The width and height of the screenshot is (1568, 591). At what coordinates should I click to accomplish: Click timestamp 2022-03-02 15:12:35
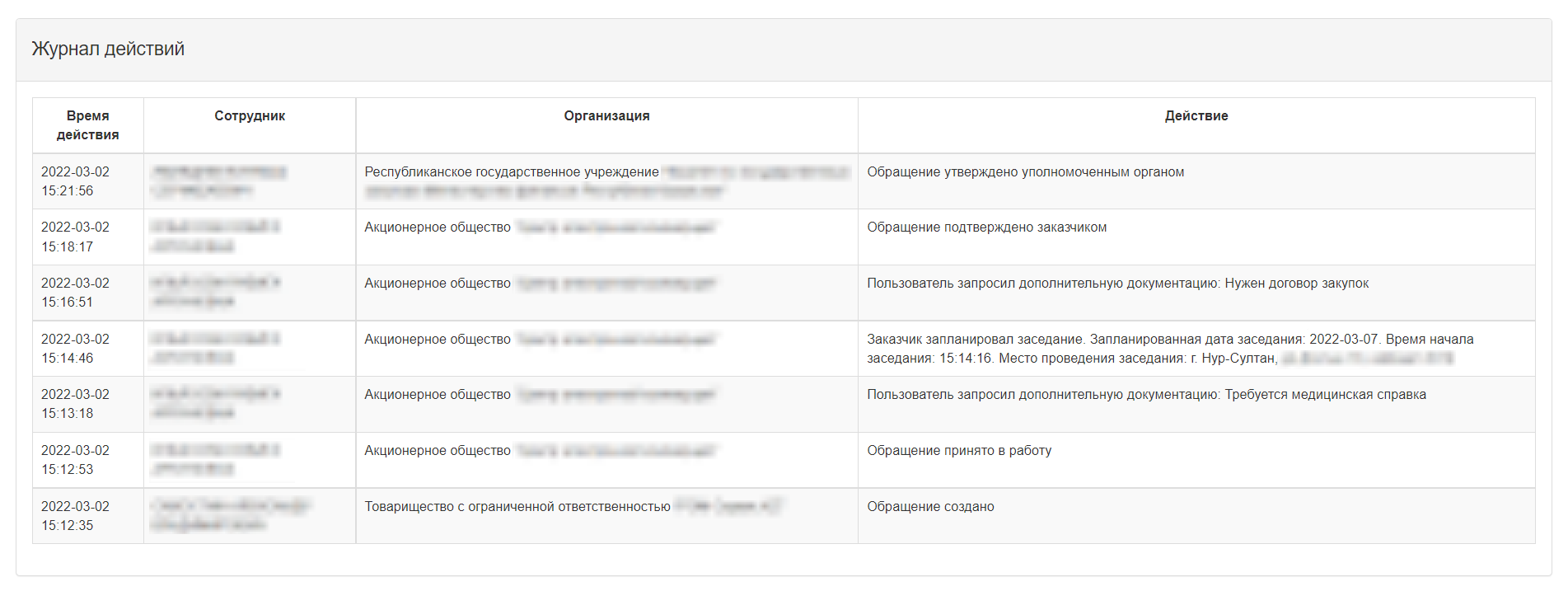coord(75,516)
